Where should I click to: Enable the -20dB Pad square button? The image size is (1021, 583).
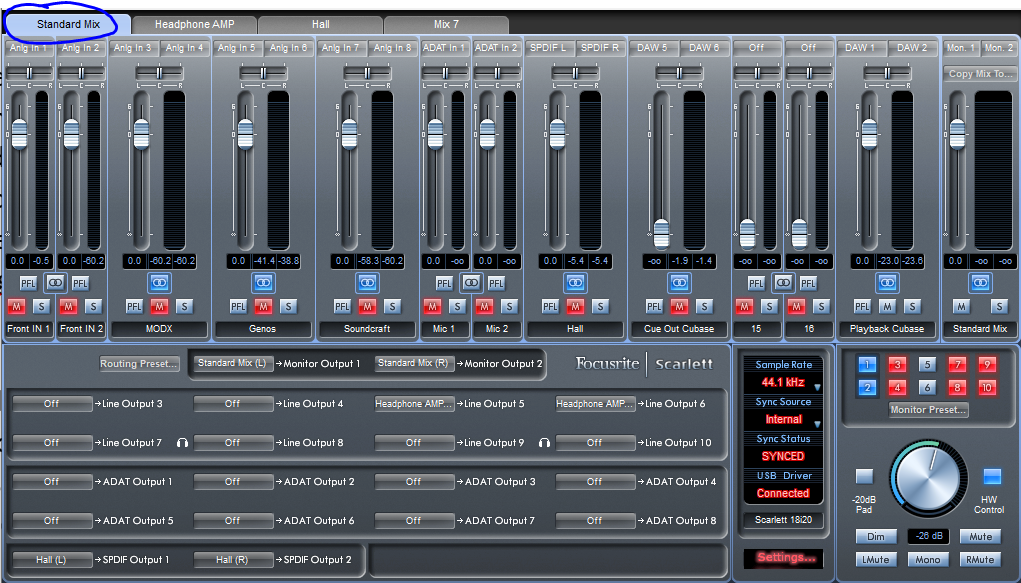click(864, 477)
